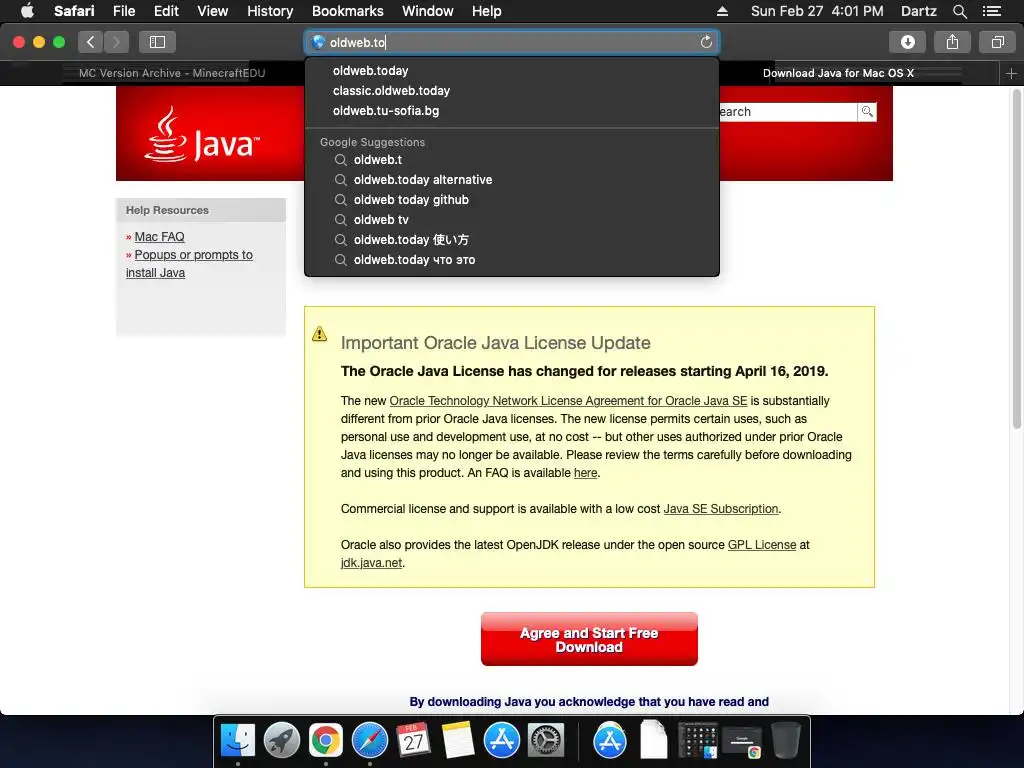This screenshot has height=768, width=1024.
Task: Open the Share button in Safari toolbar
Action: (x=952, y=42)
